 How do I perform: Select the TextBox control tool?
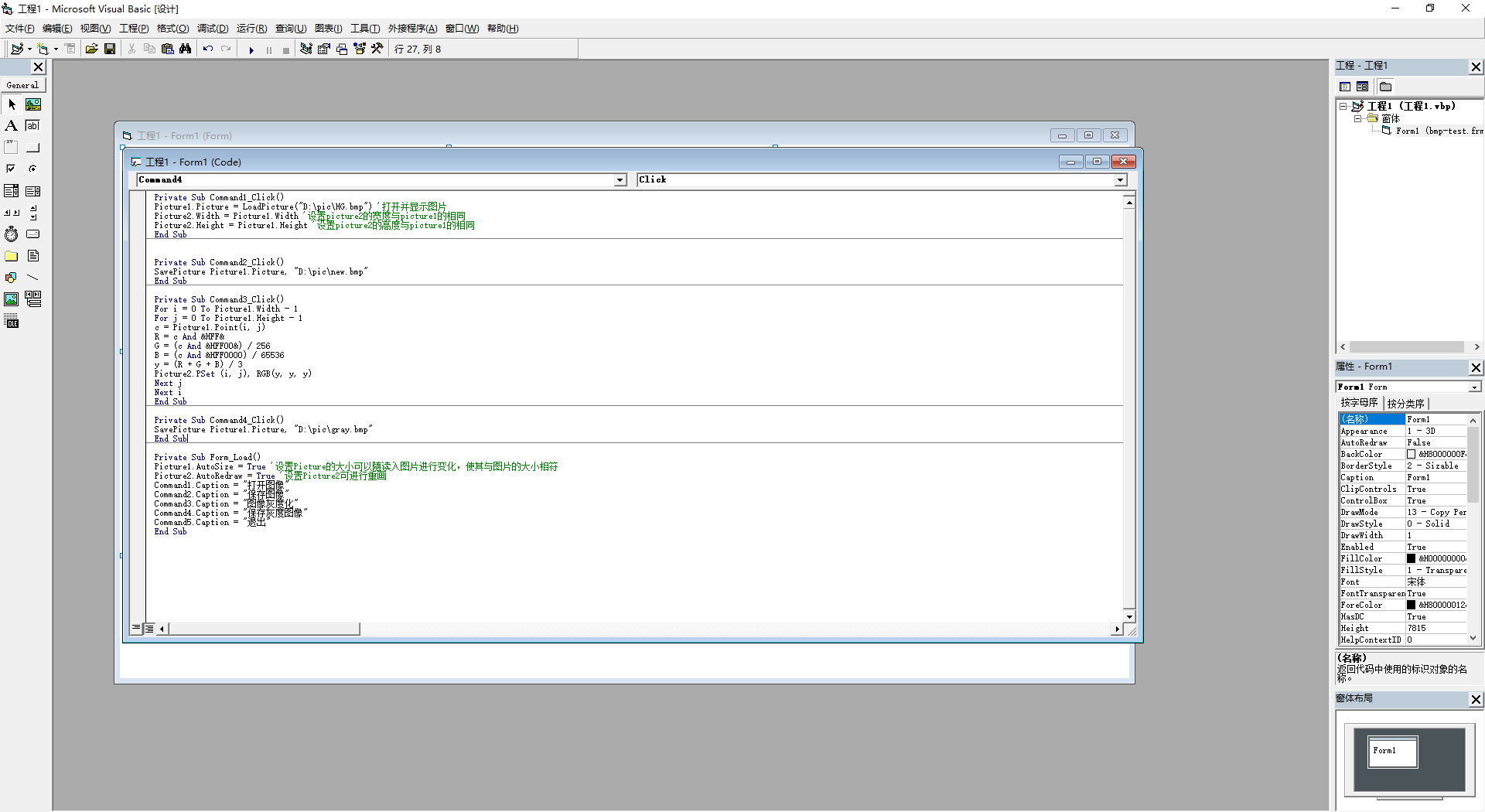[x=33, y=126]
